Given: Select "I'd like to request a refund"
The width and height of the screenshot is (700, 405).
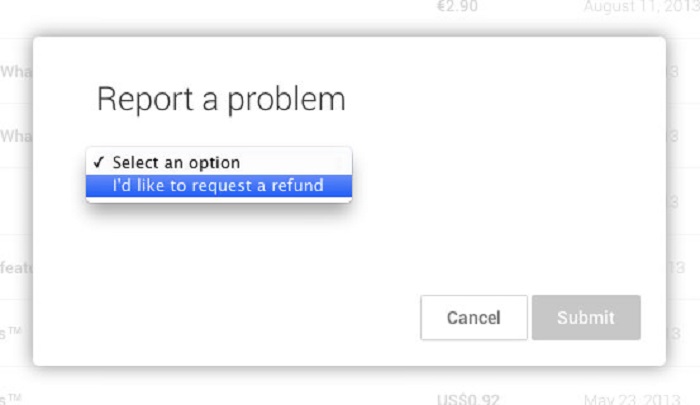Looking at the screenshot, I should click(x=219, y=185).
